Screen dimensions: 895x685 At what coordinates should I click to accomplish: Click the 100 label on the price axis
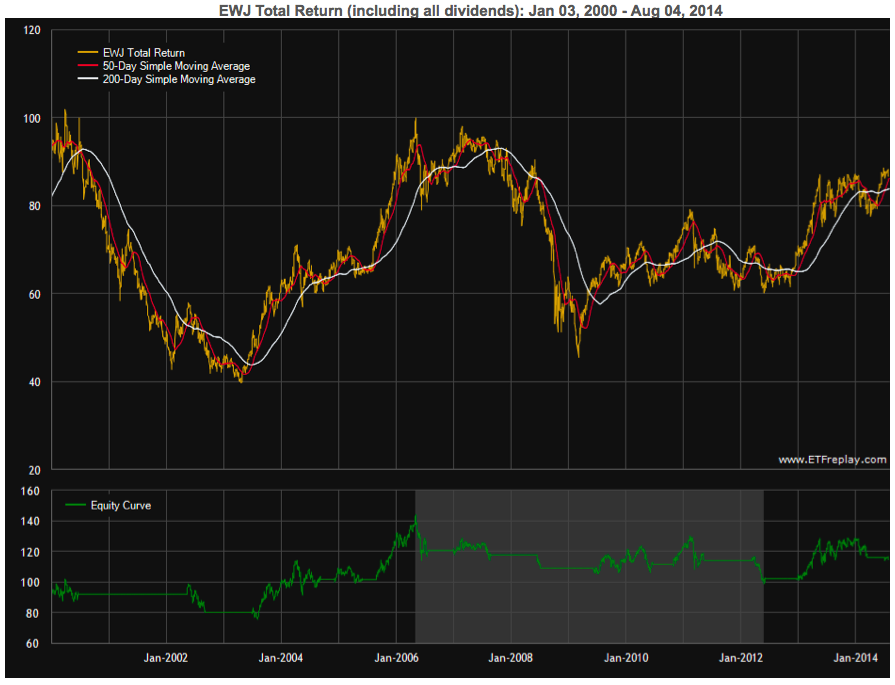coord(32,118)
